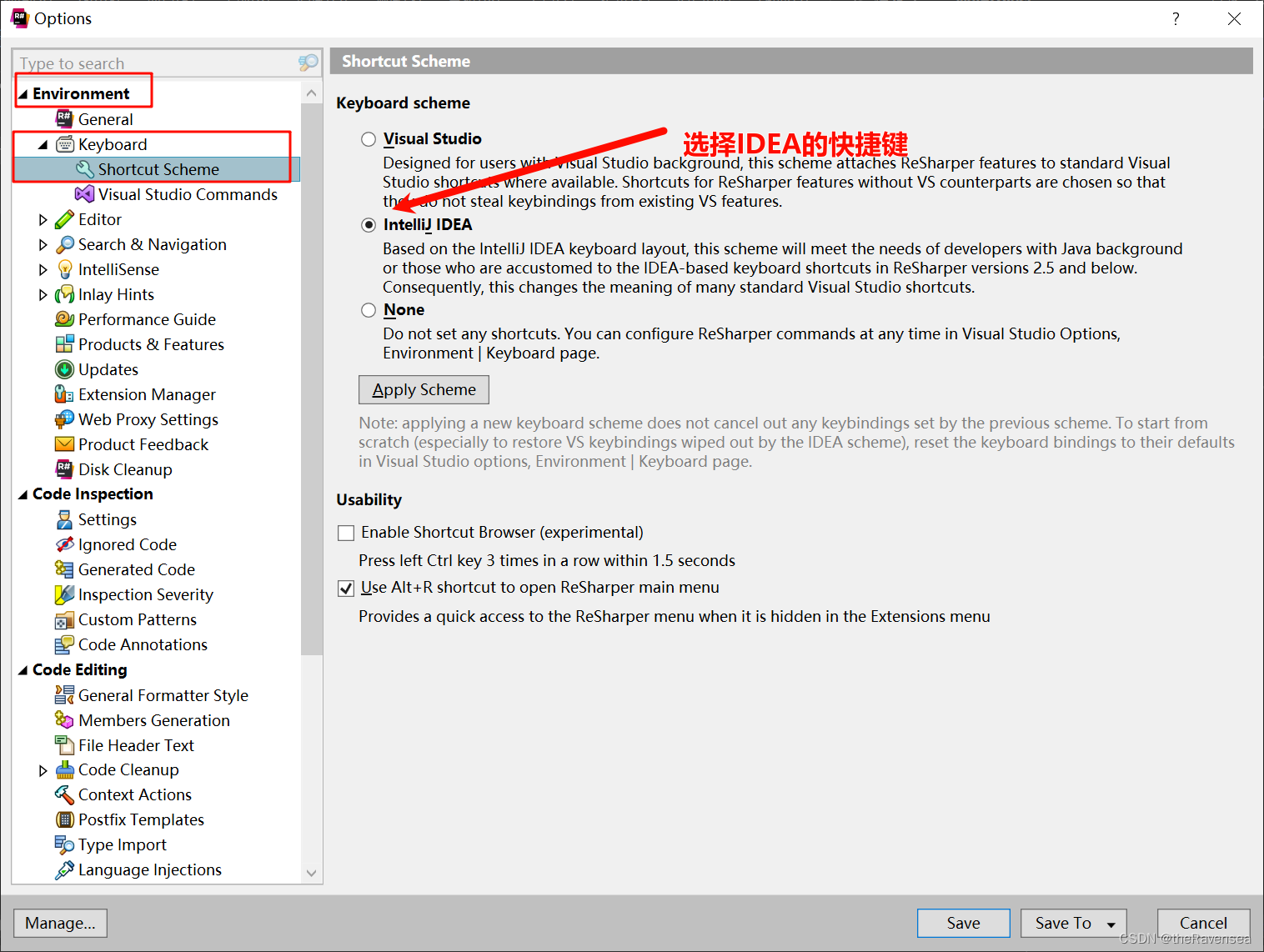Viewport: 1264px width, 952px height.
Task: Open Postfix Templates page
Action: [x=141, y=819]
